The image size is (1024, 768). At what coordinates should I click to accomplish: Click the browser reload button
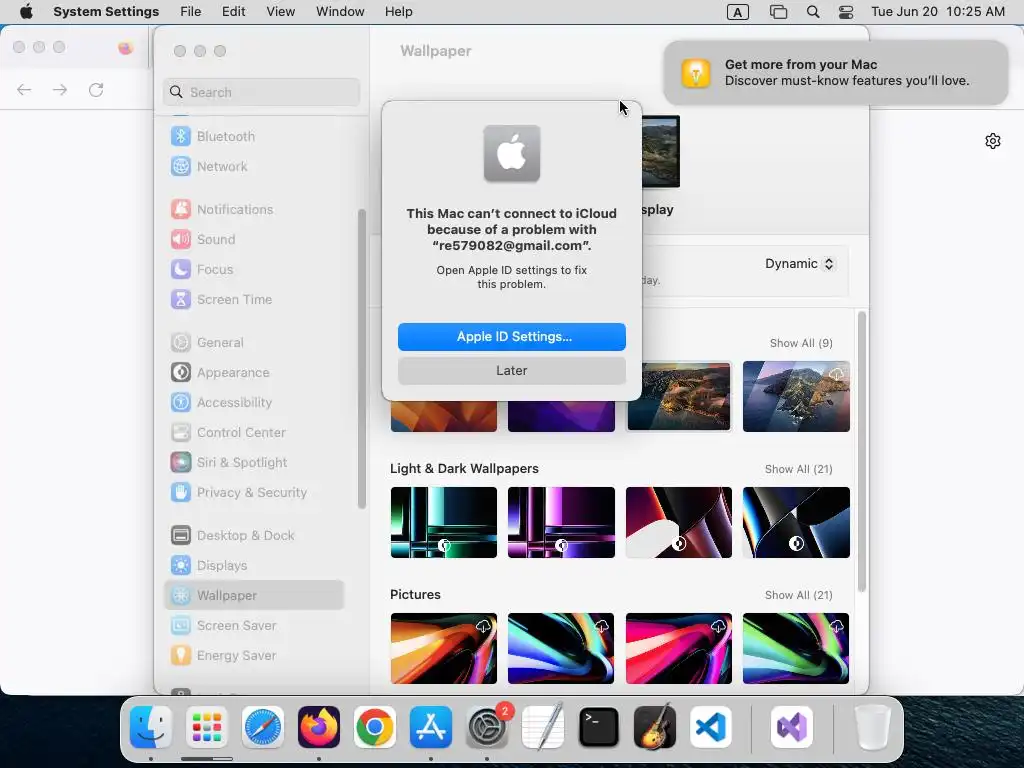click(x=96, y=89)
